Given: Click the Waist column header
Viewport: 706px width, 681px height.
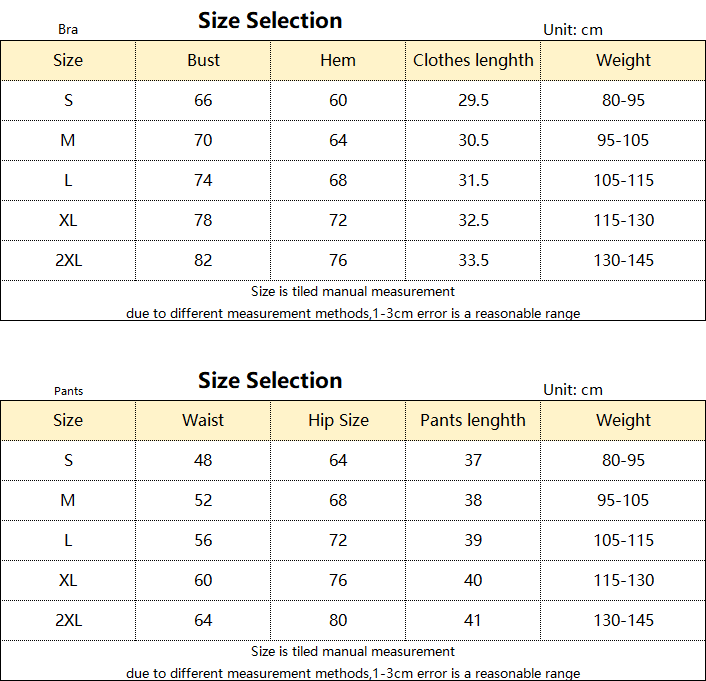Looking at the screenshot, I should tap(203, 420).
